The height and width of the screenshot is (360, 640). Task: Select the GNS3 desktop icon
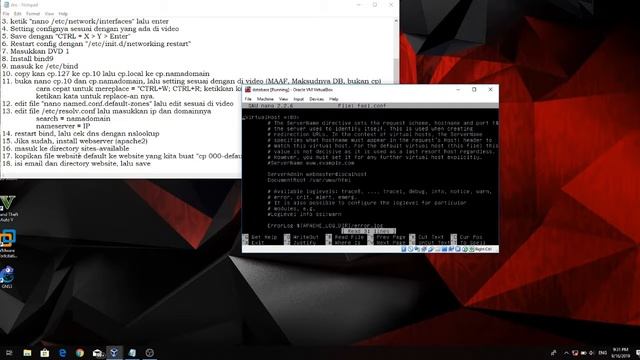[x=7, y=277]
